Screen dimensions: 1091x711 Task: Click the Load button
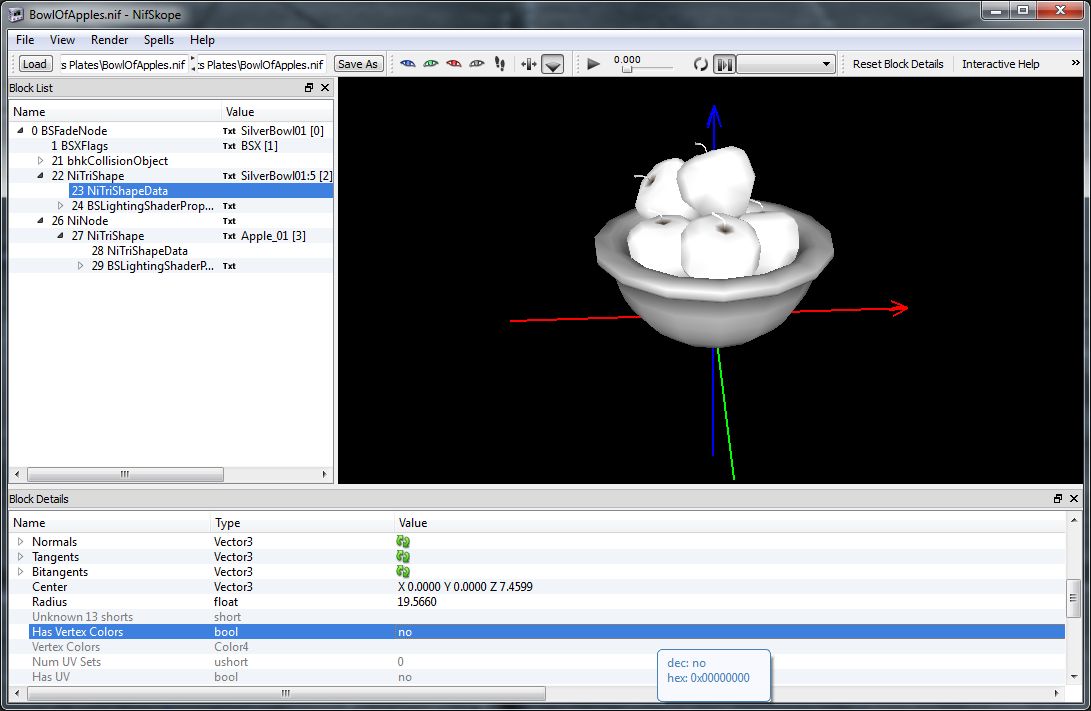(x=35, y=64)
